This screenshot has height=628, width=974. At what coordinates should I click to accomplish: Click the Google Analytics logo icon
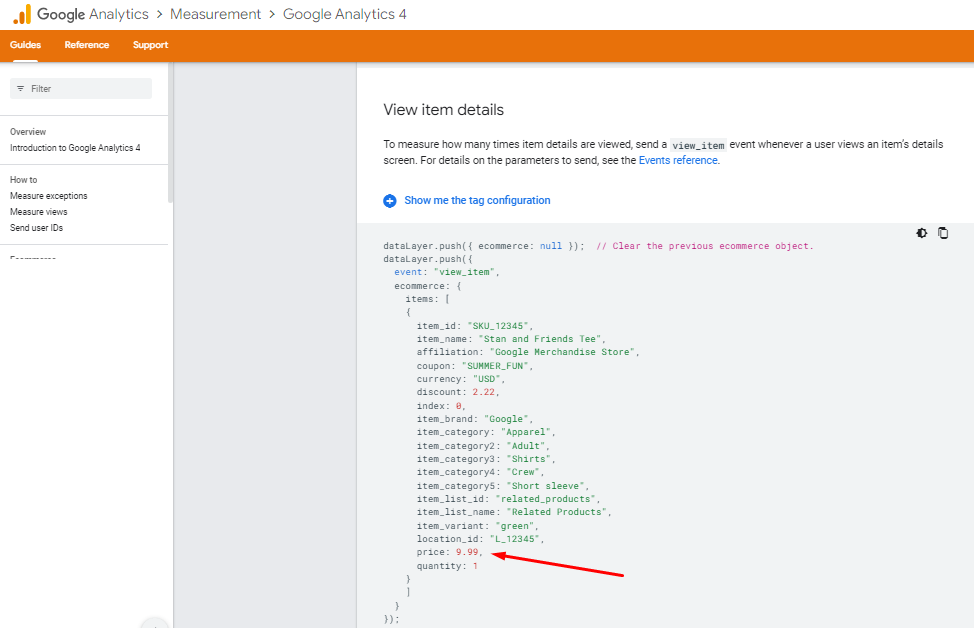click(22, 14)
